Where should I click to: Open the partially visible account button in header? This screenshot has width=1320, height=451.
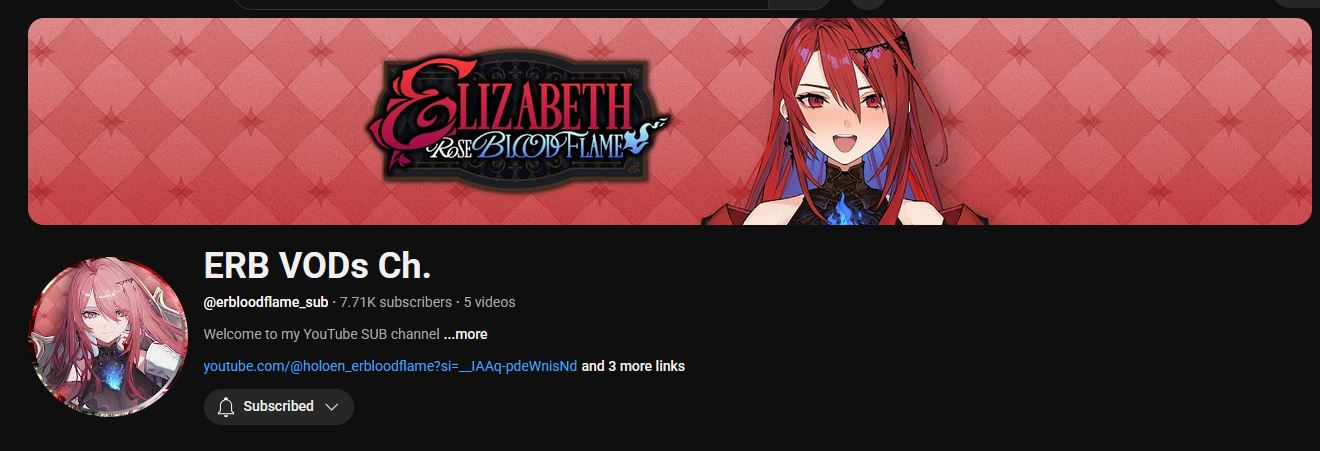tap(1296, 3)
